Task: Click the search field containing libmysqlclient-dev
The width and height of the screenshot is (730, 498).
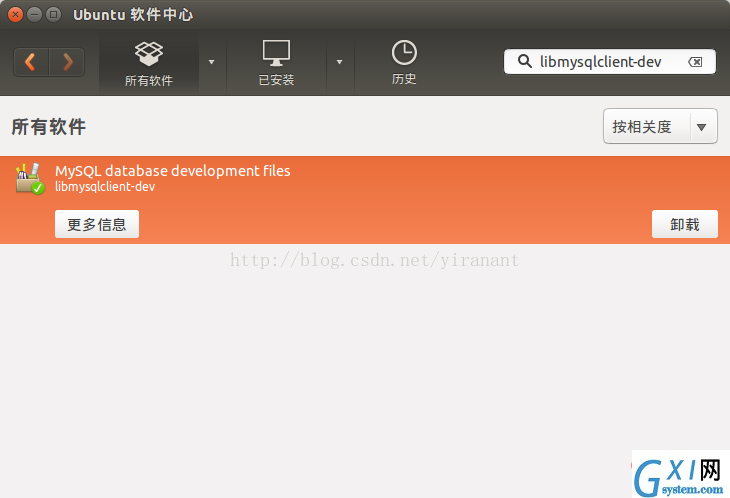Action: pyautogui.click(x=609, y=61)
